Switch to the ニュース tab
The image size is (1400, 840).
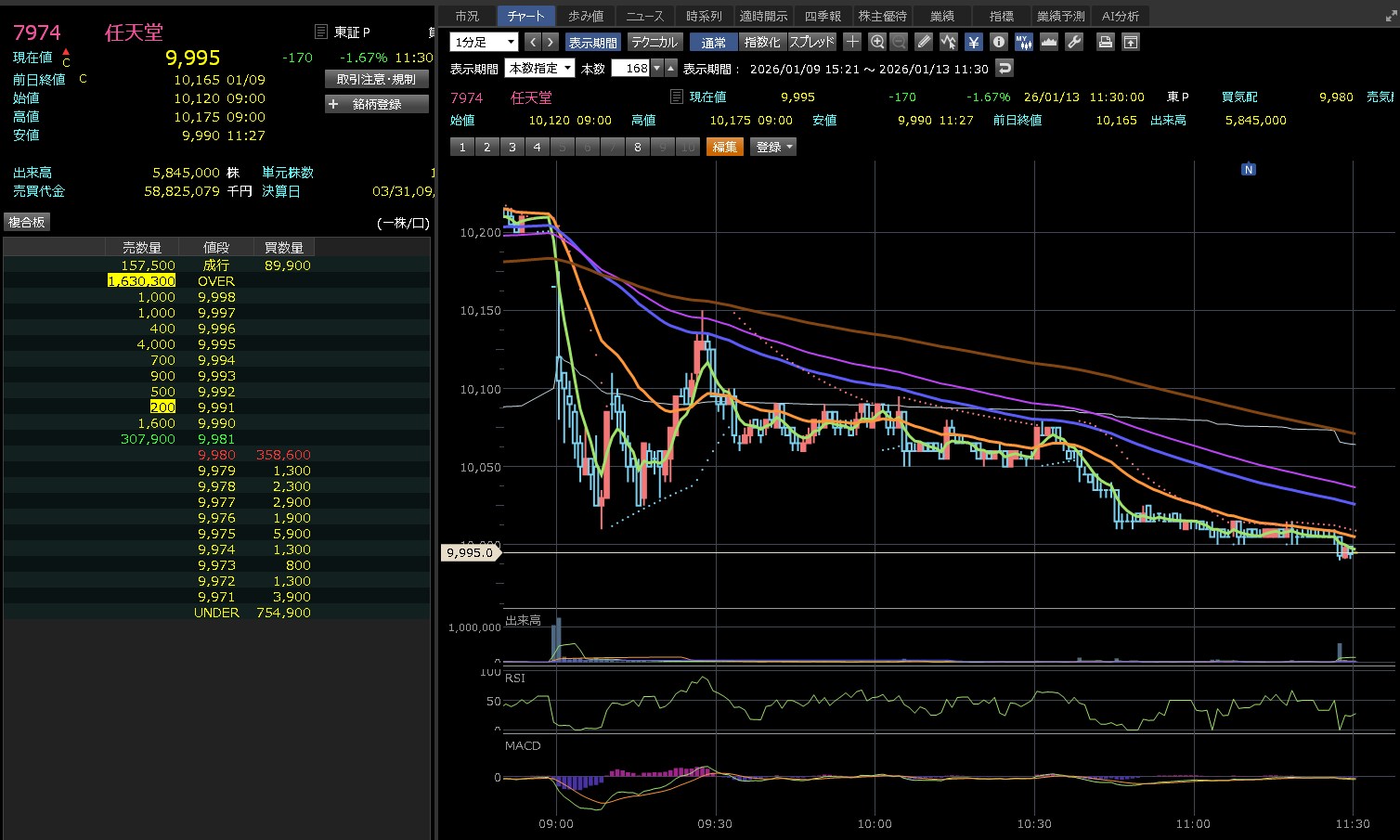point(644,16)
